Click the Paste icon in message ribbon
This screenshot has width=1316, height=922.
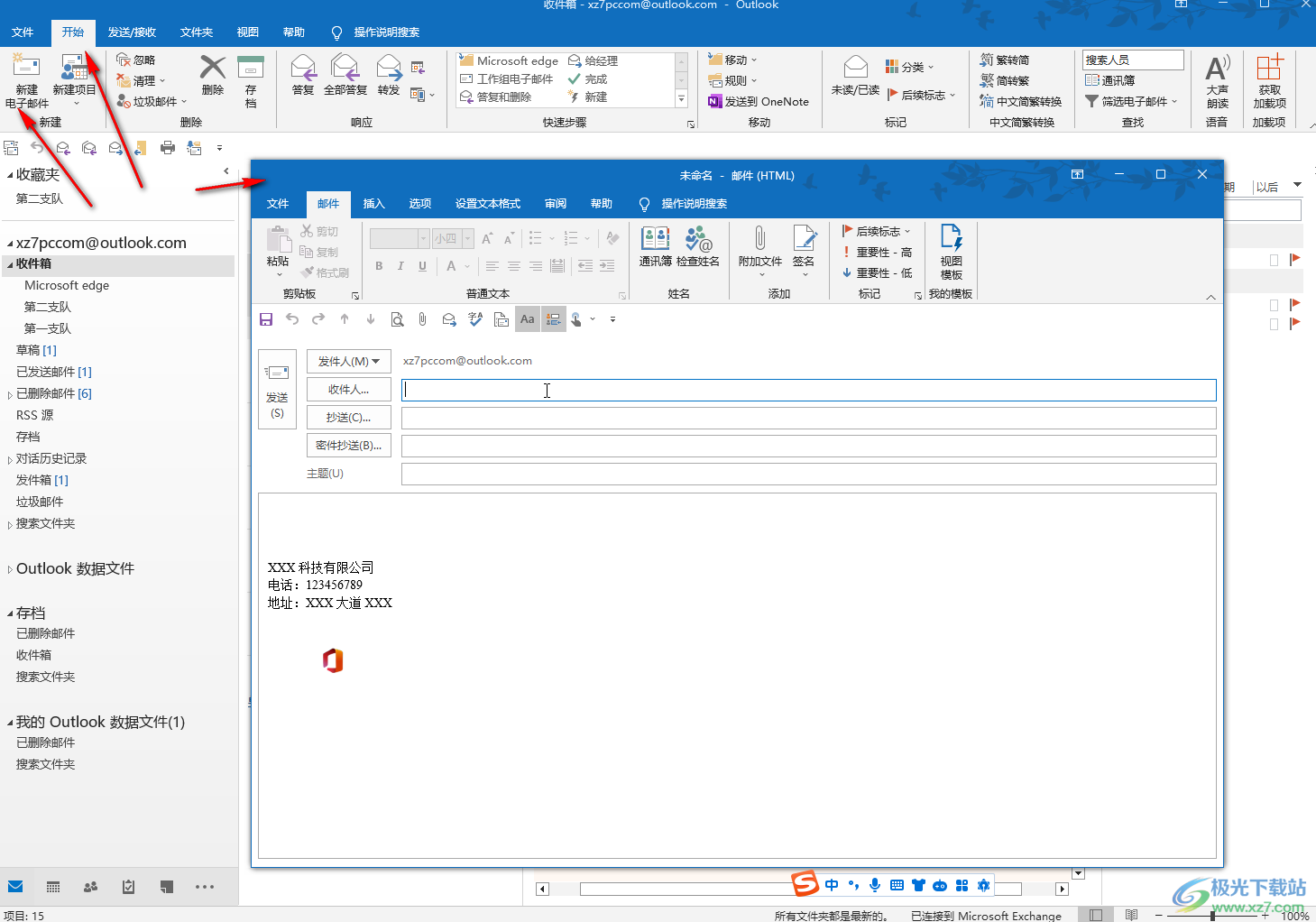pos(278,239)
